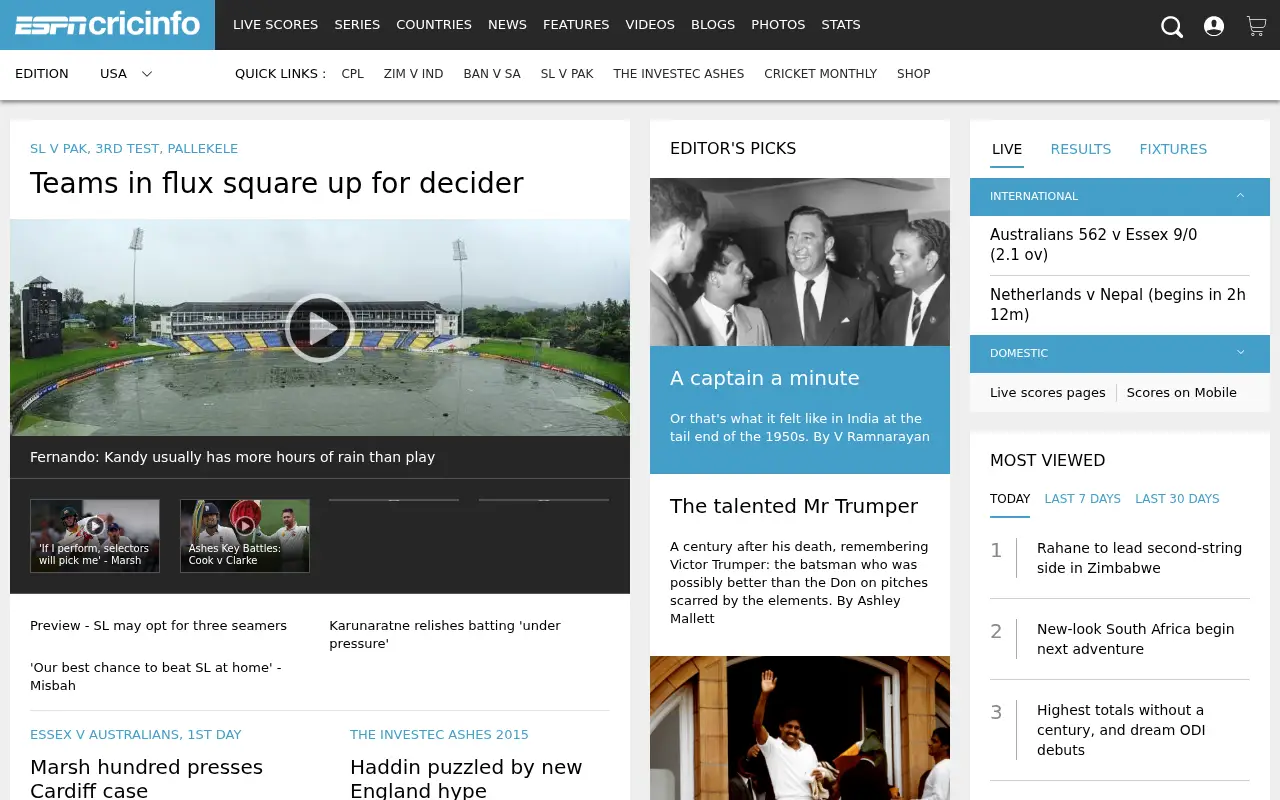
Task: Go to the ESPNcricinfo home logo
Action: (x=107, y=25)
